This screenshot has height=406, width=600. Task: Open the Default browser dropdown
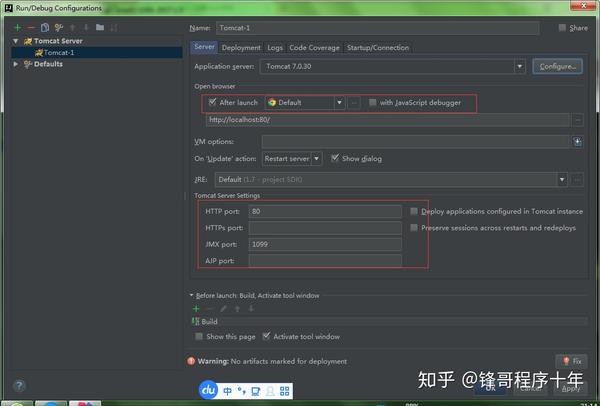click(x=339, y=103)
